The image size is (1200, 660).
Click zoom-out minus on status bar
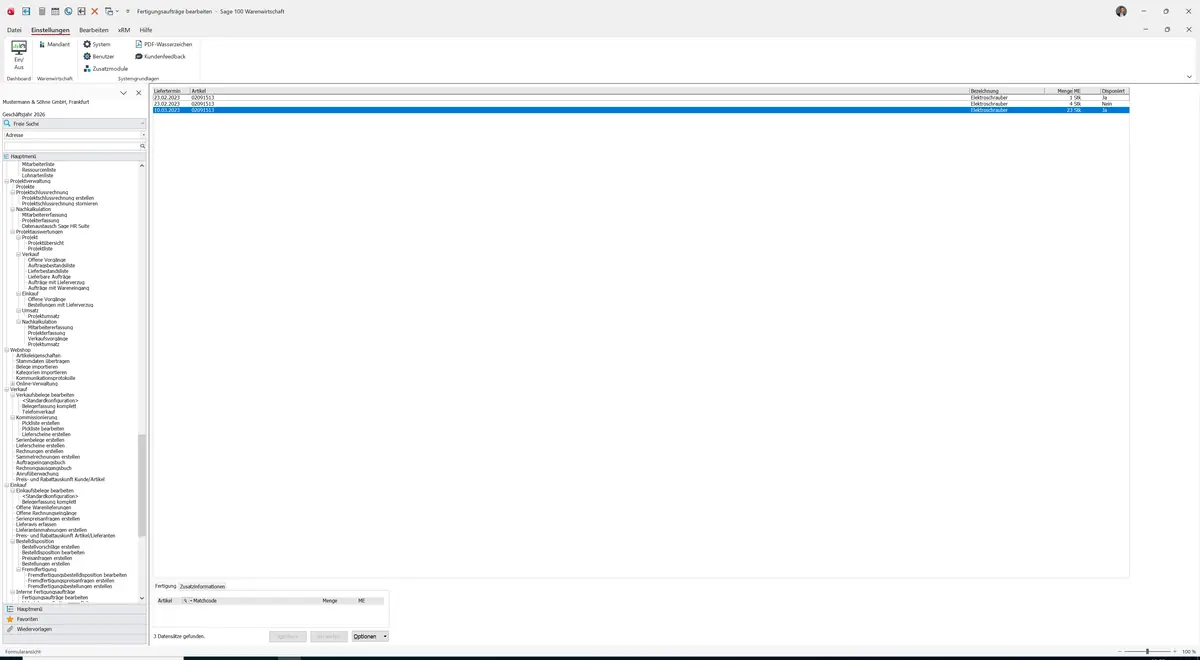[x=1119, y=651]
